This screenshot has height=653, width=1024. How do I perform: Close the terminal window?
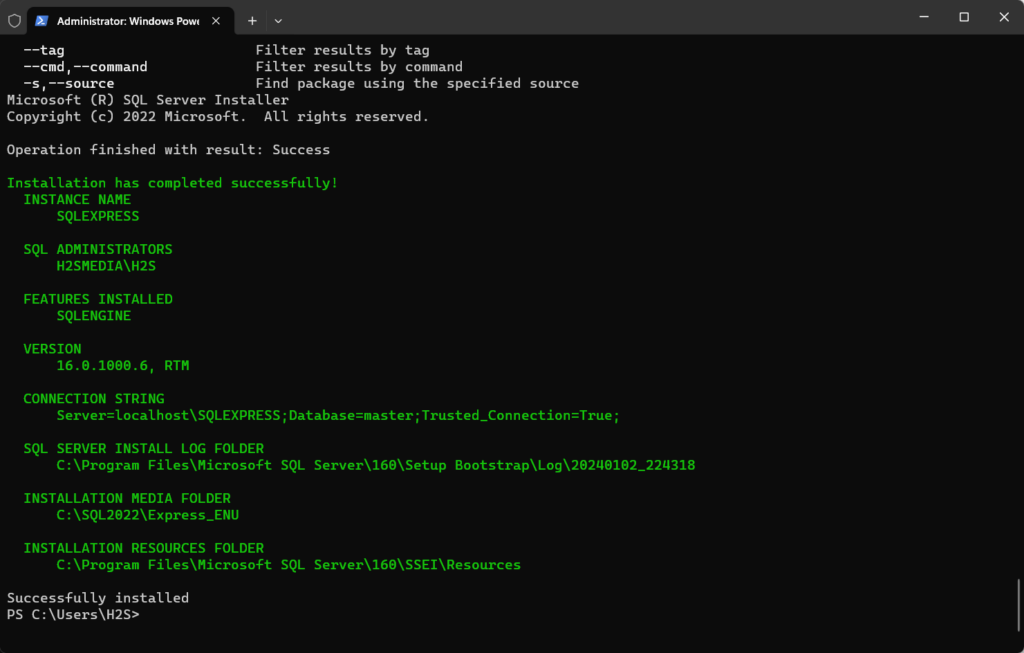pos(1003,17)
